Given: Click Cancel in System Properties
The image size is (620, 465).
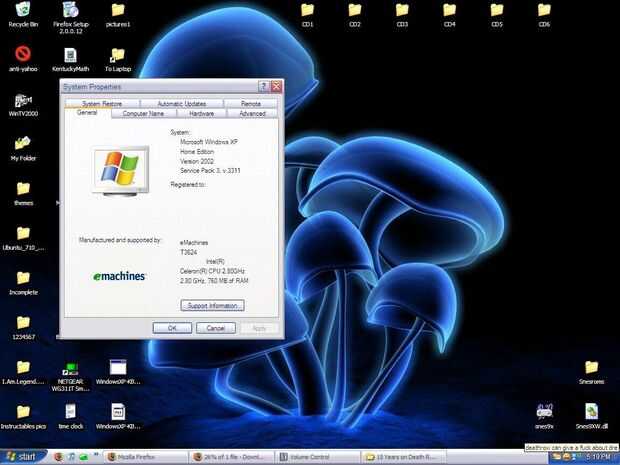Looking at the screenshot, I should click(x=215, y=328).
